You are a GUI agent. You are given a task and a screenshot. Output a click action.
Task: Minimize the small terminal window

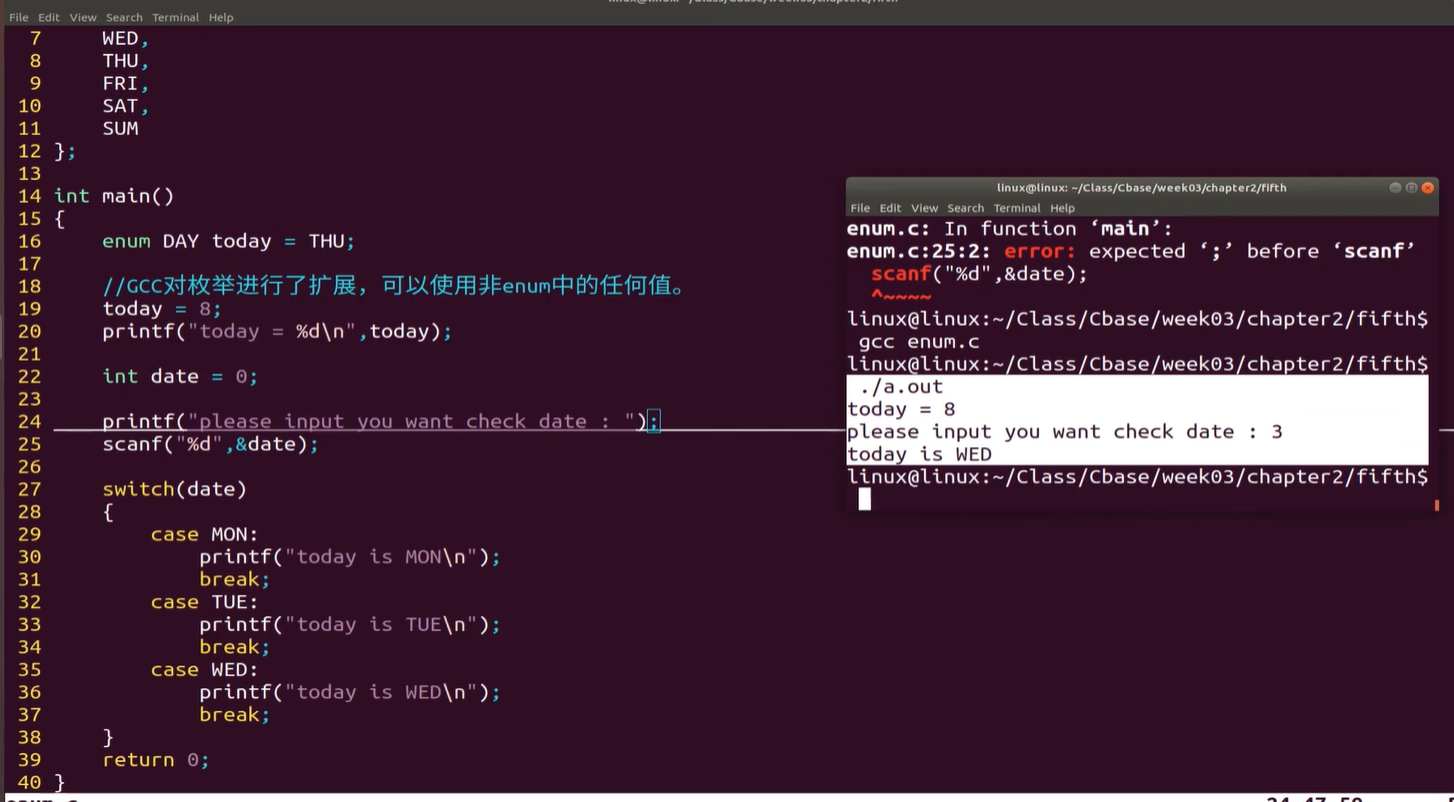pos(1395,188)
